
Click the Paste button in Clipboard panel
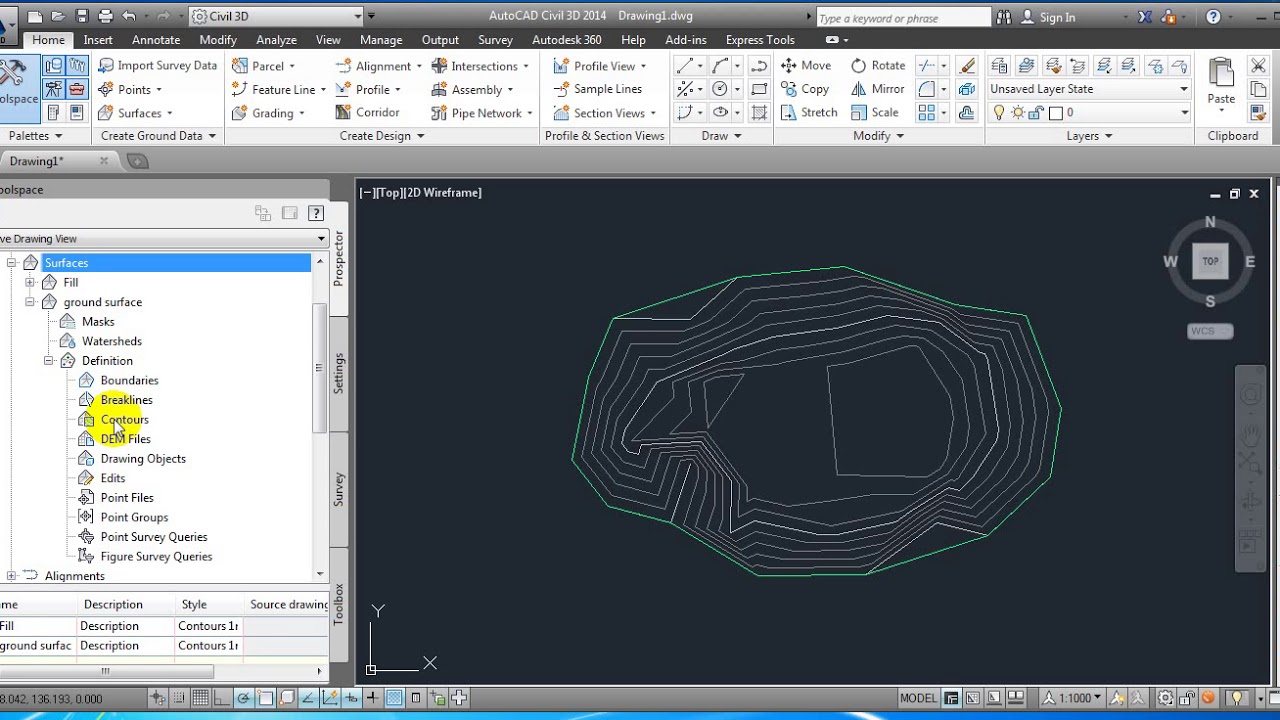(1221, 82)
